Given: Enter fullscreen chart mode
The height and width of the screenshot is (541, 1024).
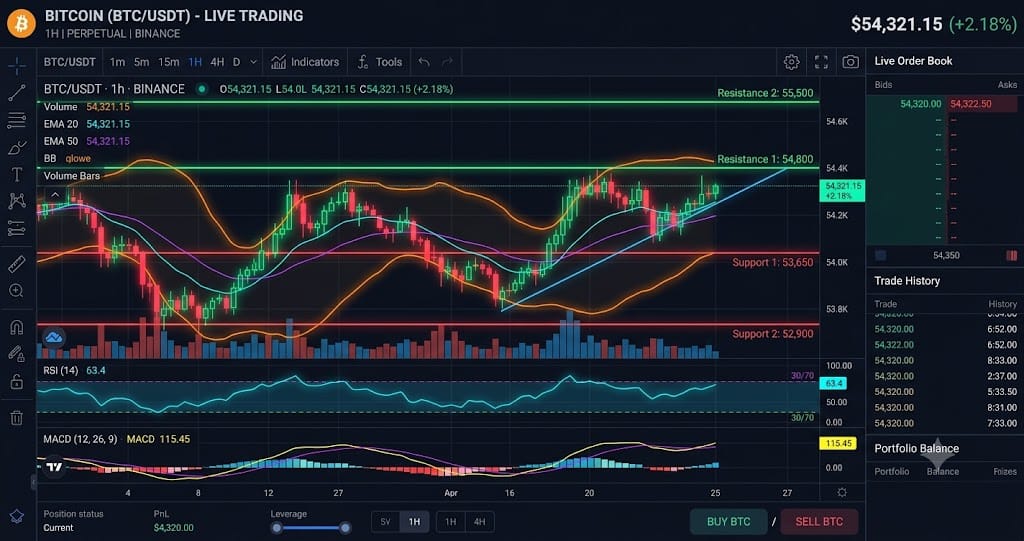Looking at the screenshot, I should [821, 62].
